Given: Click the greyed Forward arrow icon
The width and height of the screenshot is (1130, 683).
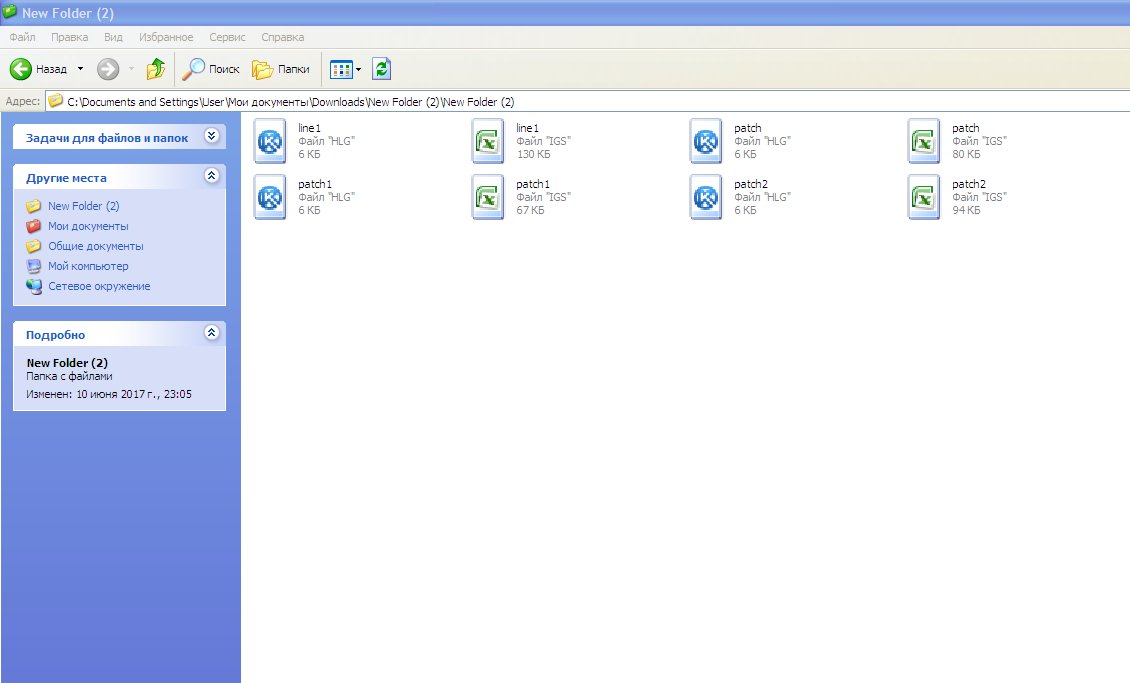Looking at the screenshot, I should tap(108, 69).
